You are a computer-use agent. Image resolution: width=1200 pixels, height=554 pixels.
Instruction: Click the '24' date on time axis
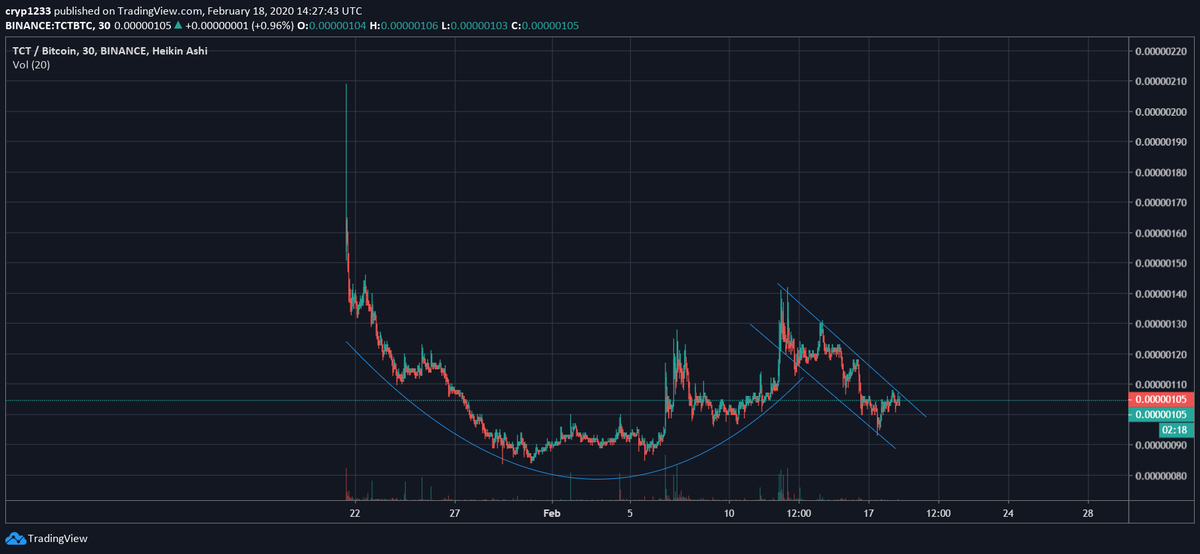[1008, 512]
